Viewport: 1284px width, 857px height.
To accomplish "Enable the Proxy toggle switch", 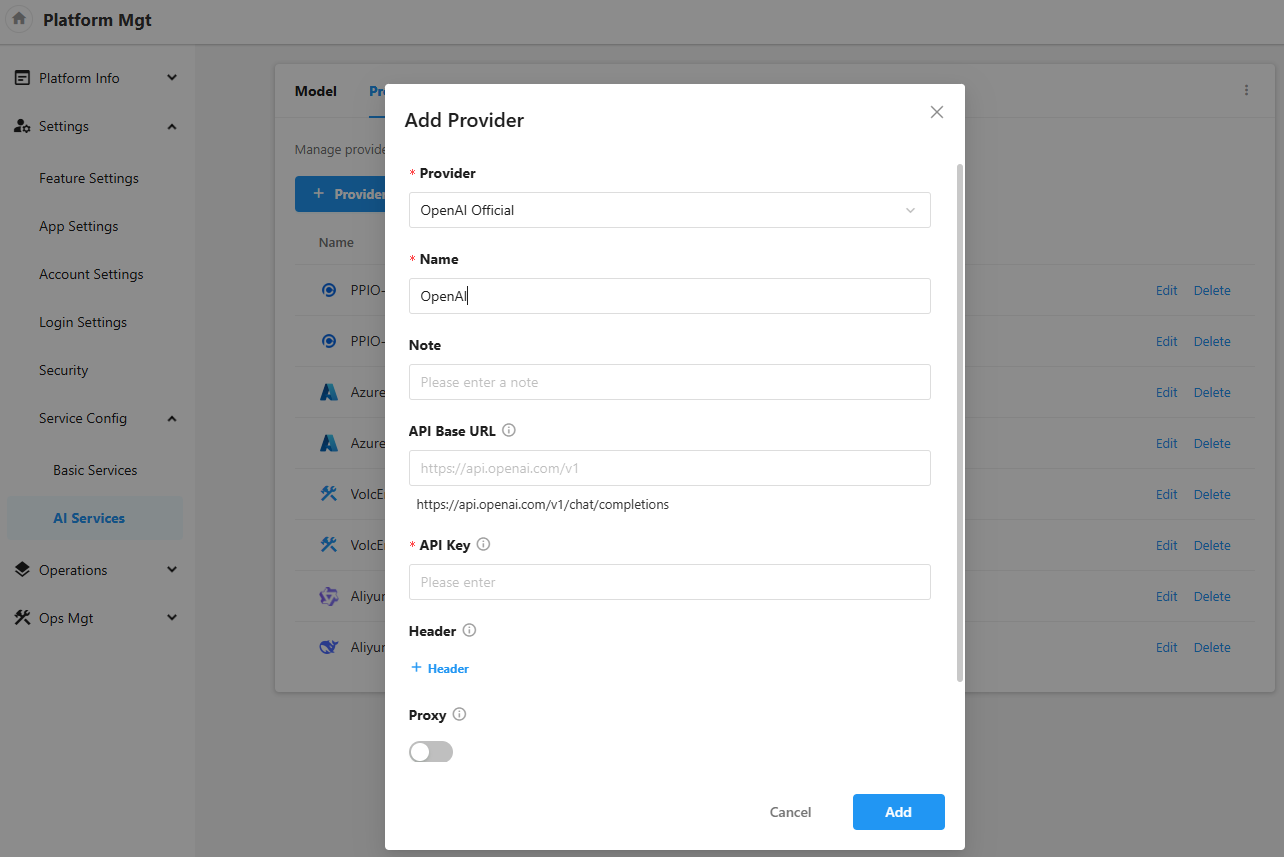I will (431, 752).
